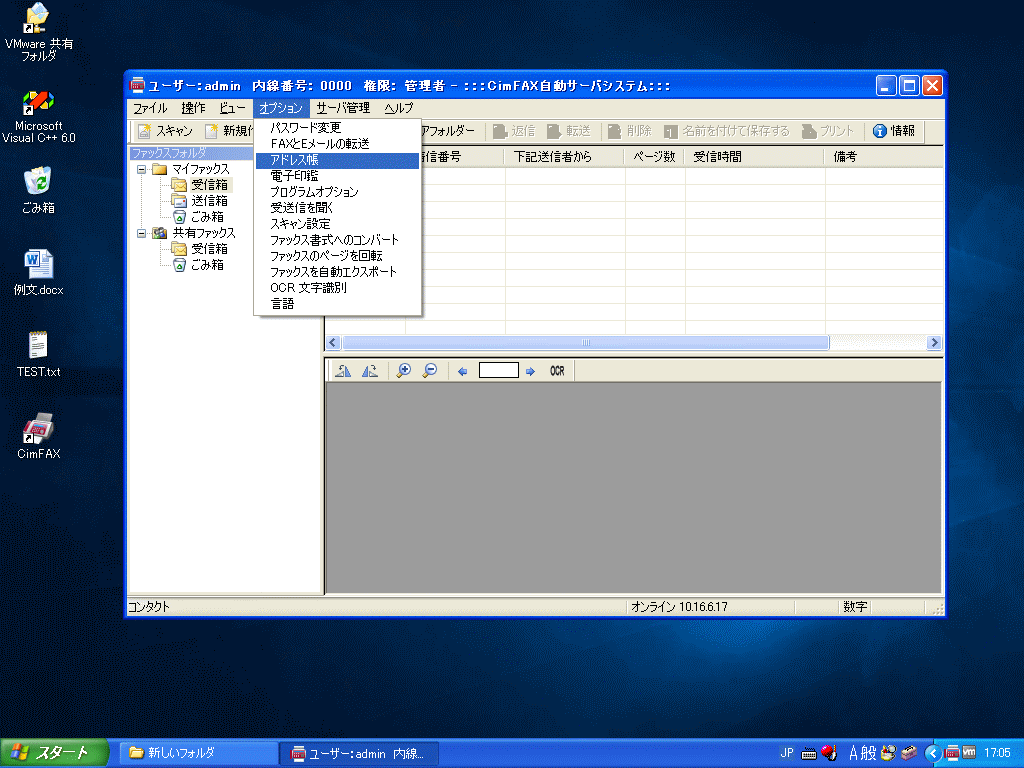The image size is (1024, 768).
Task: Select 受信箱 under 共有ファックス
Action: click(209, 249)
